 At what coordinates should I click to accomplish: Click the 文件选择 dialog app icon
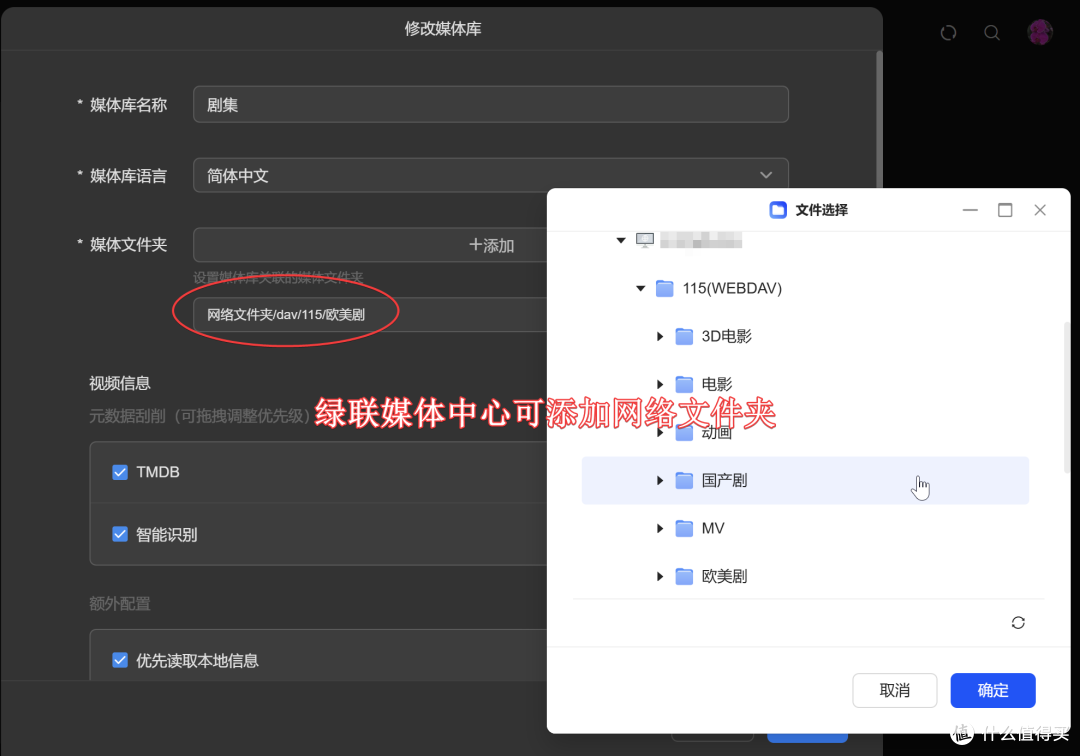click(x=778, y=210)
